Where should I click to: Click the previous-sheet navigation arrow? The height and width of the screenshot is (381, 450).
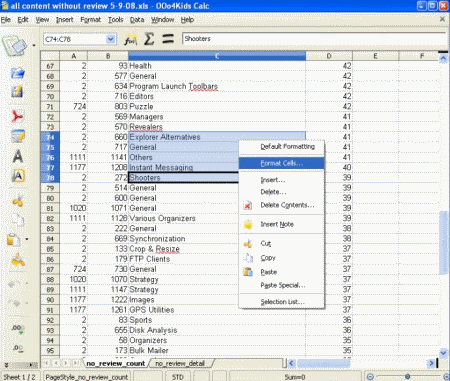coord(56,363)
